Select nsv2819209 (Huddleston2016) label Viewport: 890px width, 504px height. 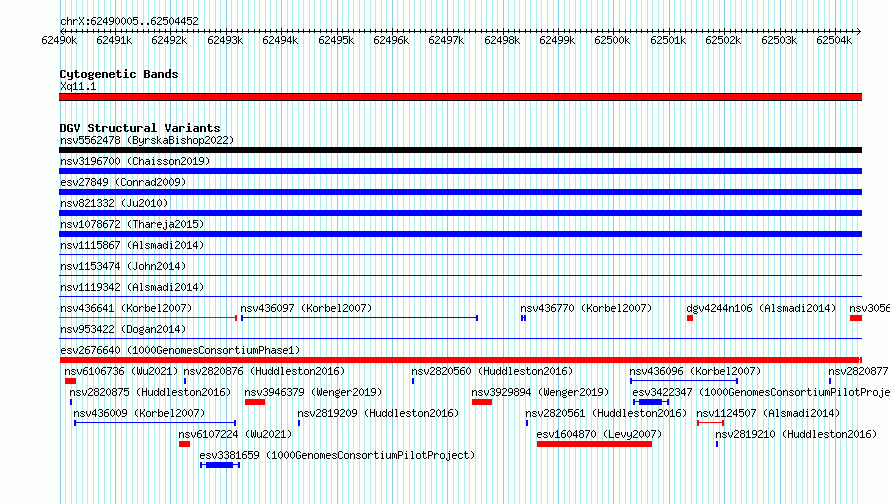coord(378,413)
